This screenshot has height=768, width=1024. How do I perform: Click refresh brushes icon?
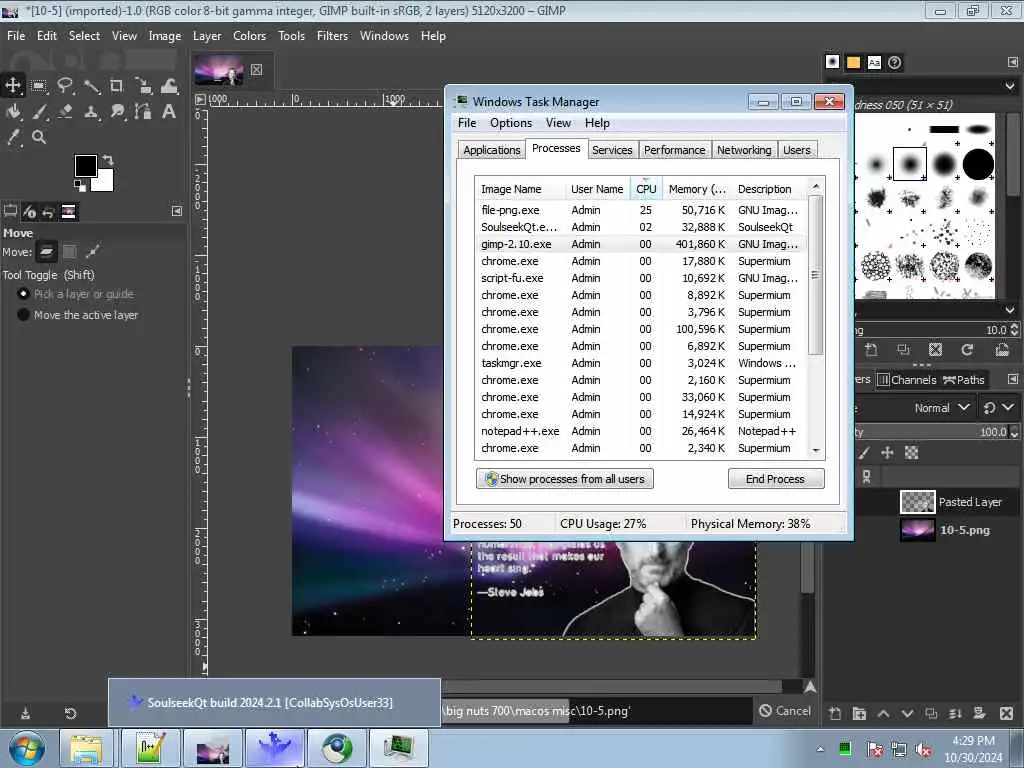(x=967, y=350)
